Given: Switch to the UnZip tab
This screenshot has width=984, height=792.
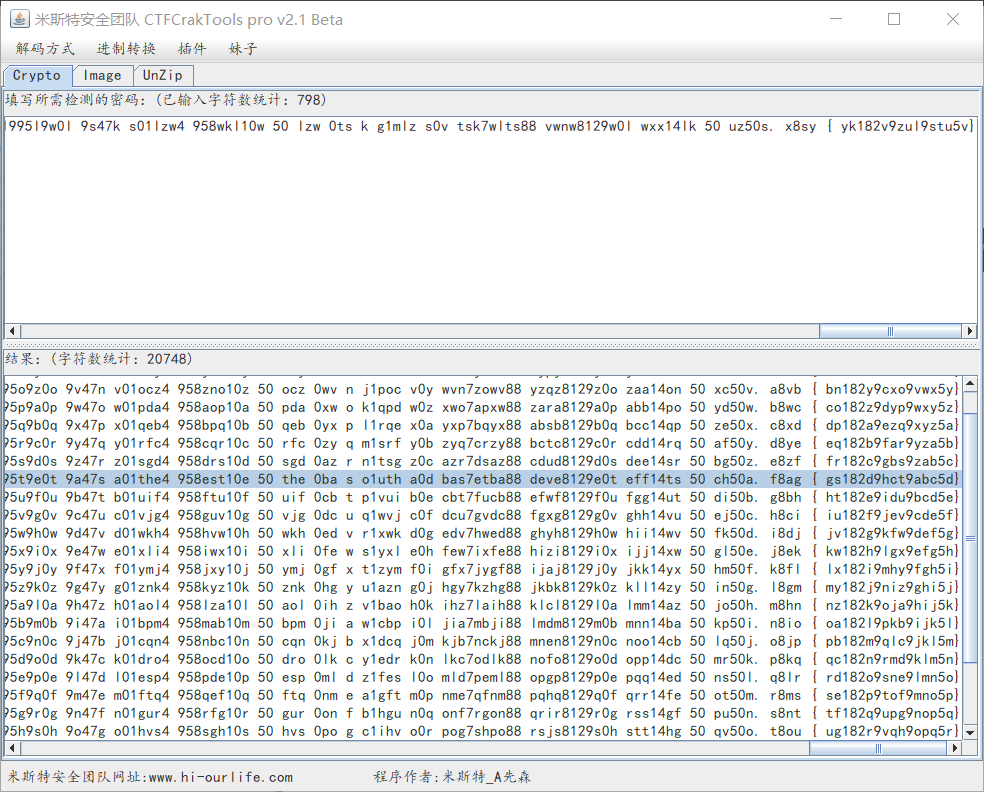Looking at the screenshot, I should [x=163, y=75].
